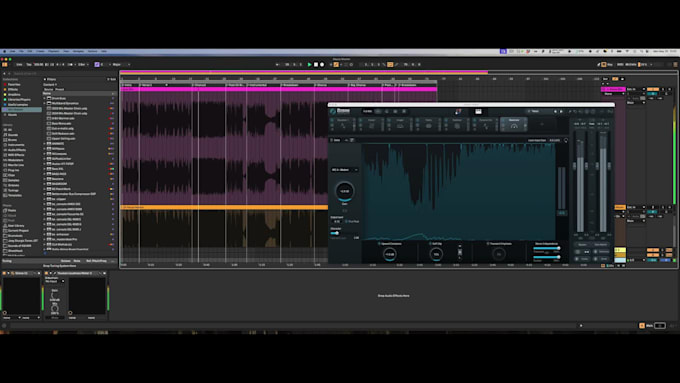Select Favorites in browser Collections
The height and width of the screenshot is (383, 680).
tap(14, 85)
